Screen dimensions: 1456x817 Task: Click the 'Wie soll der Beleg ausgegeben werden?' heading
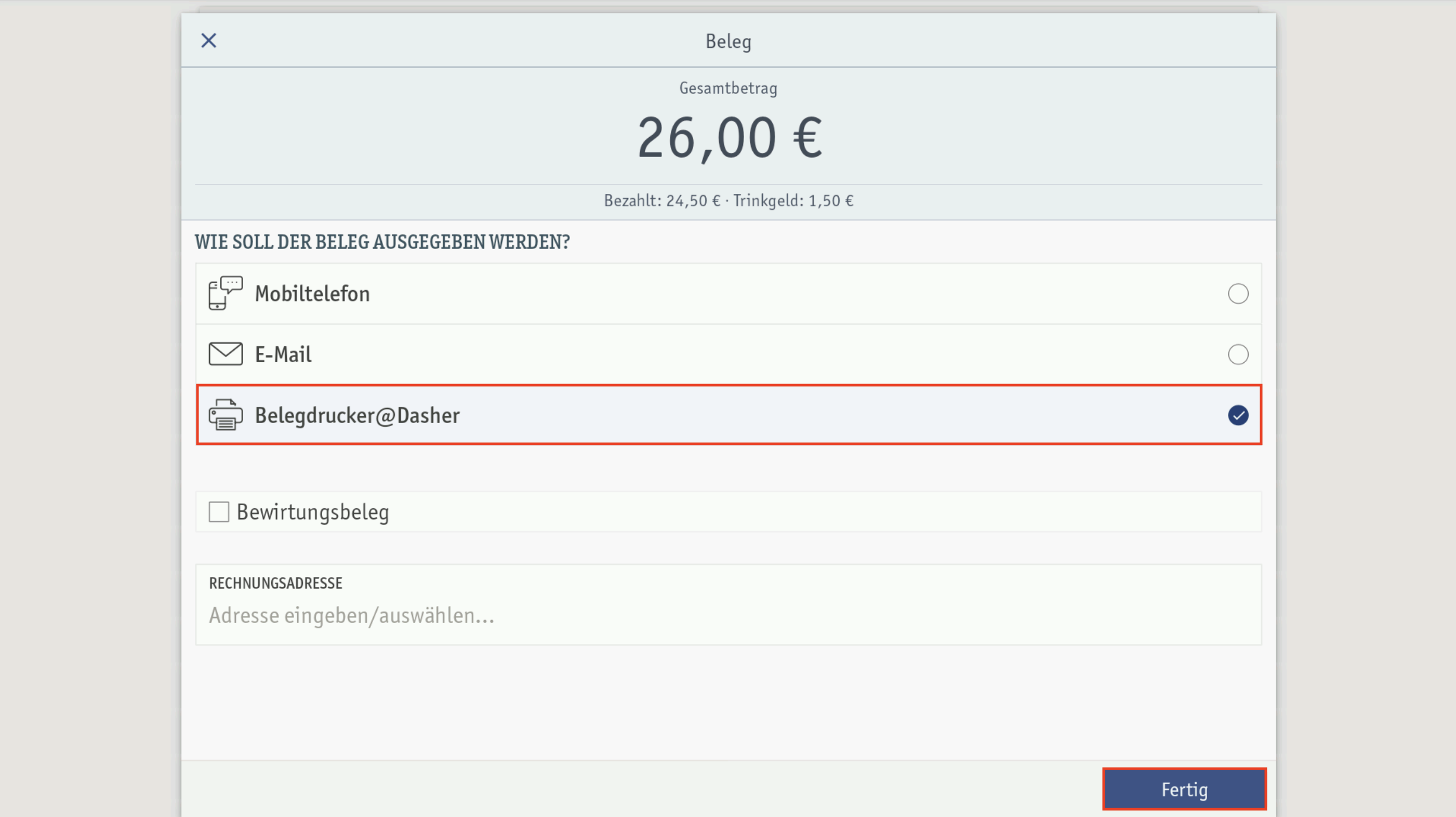(x=382, y=242)
